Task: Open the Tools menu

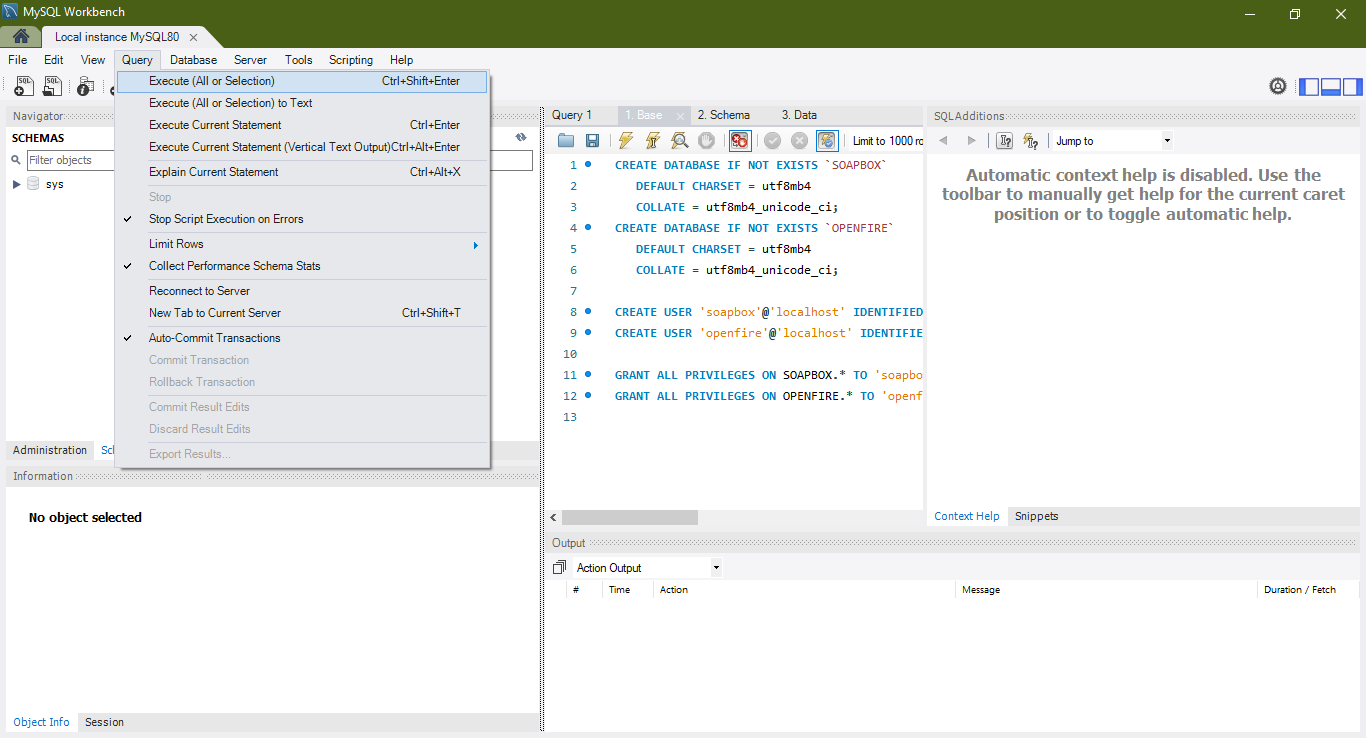Action: point(298,60)
